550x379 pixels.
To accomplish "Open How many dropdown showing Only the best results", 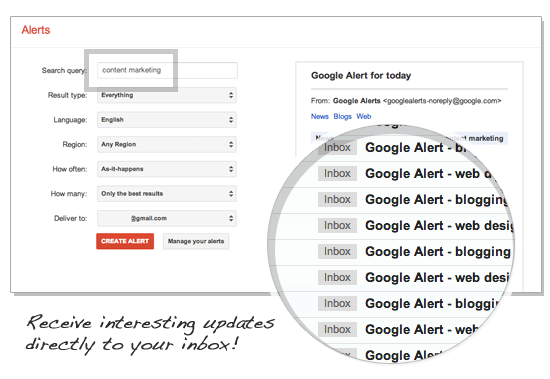I will [x=167, y=194].
